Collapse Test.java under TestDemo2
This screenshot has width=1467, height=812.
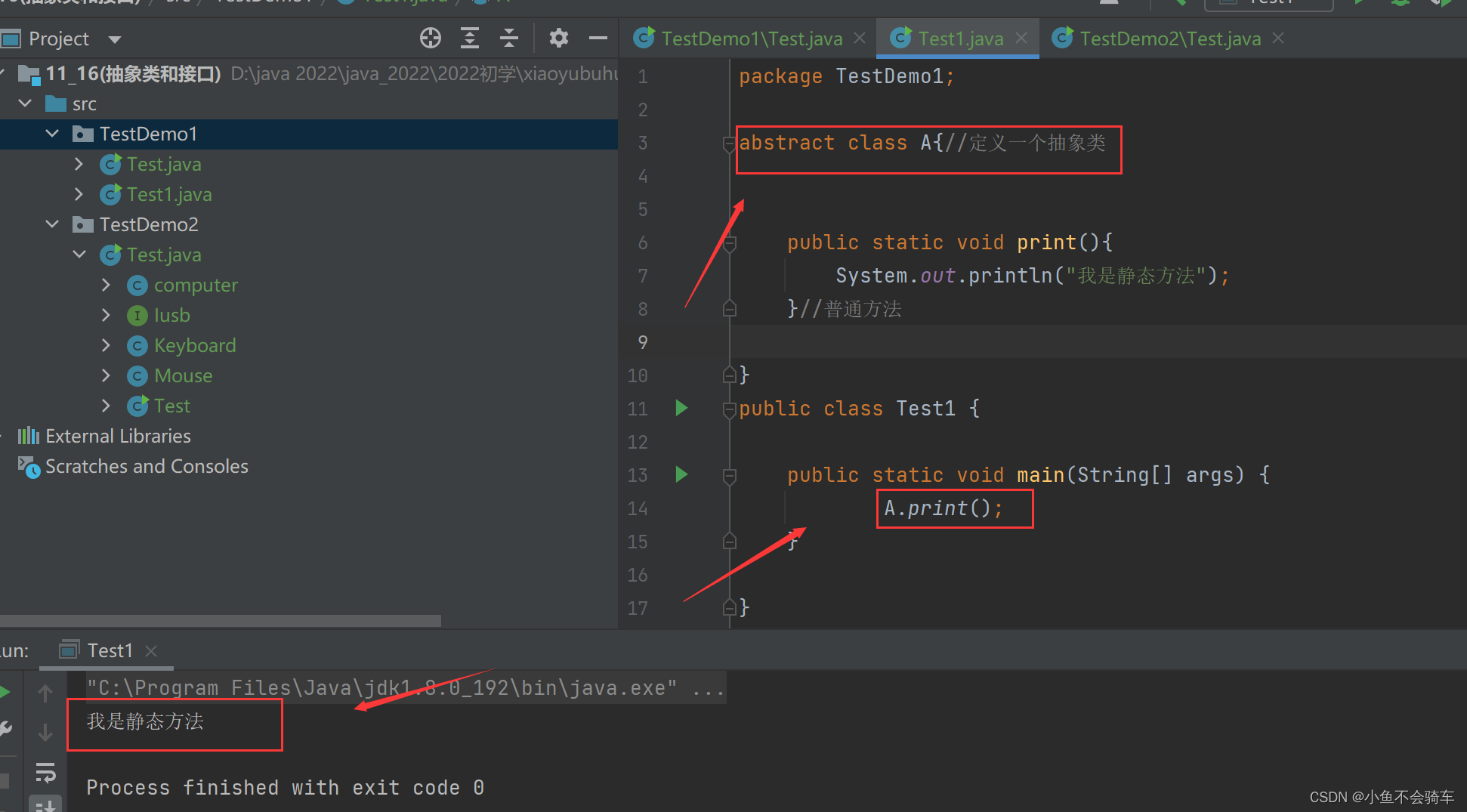(79, 255)
